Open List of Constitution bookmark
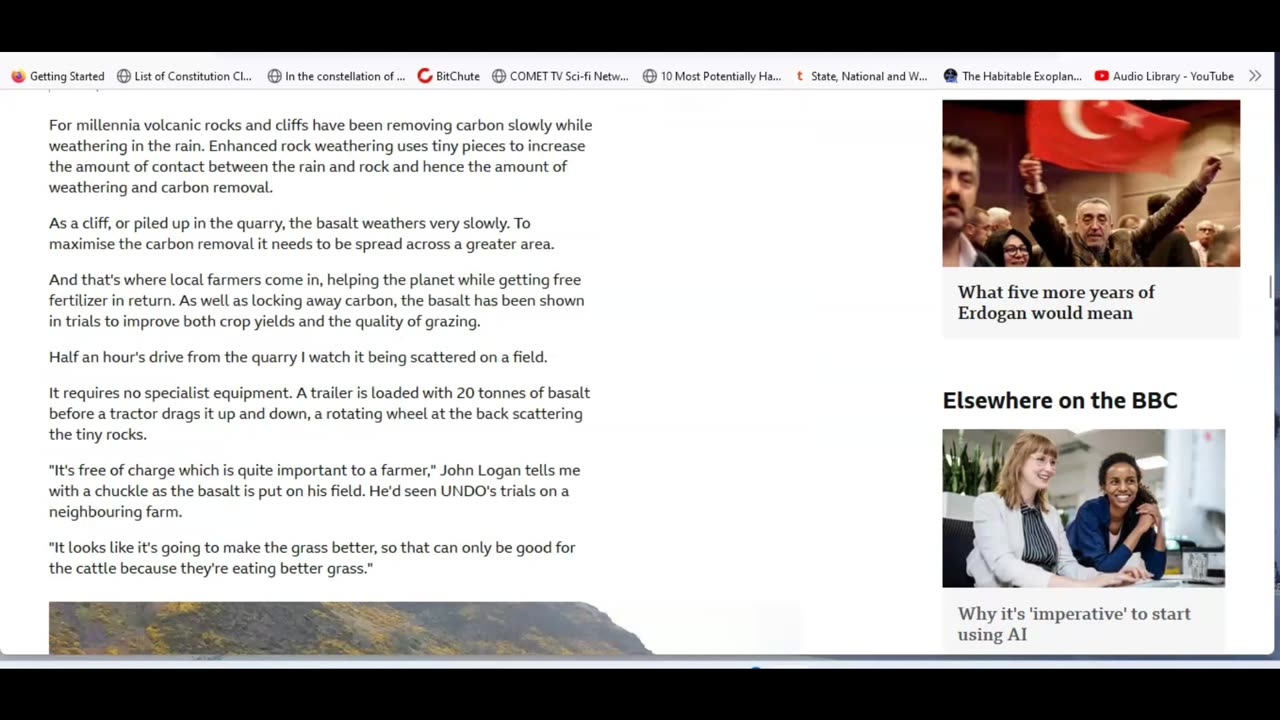 [185, 76]
